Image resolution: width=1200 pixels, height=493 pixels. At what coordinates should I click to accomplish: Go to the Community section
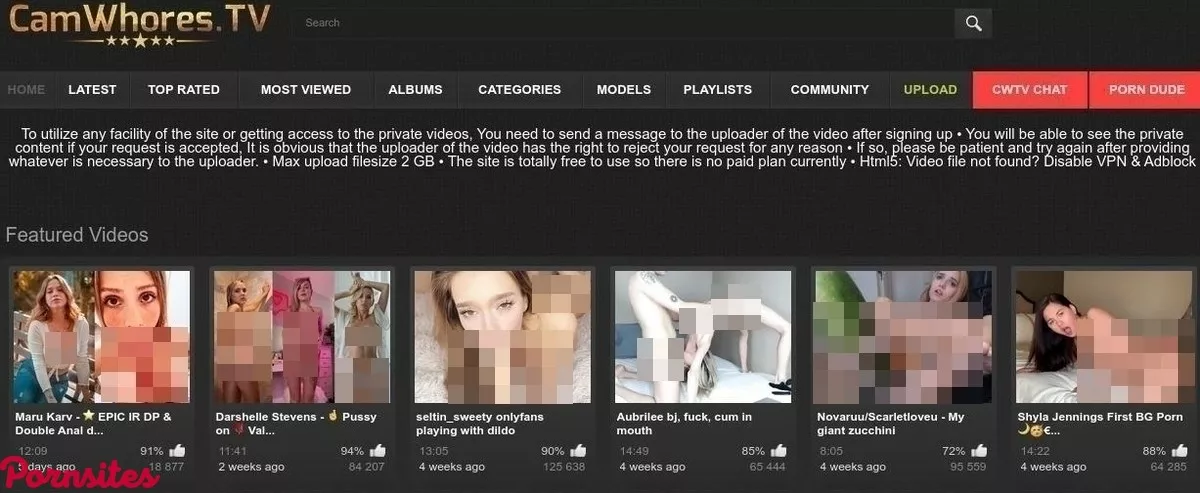tap(829, 89)
